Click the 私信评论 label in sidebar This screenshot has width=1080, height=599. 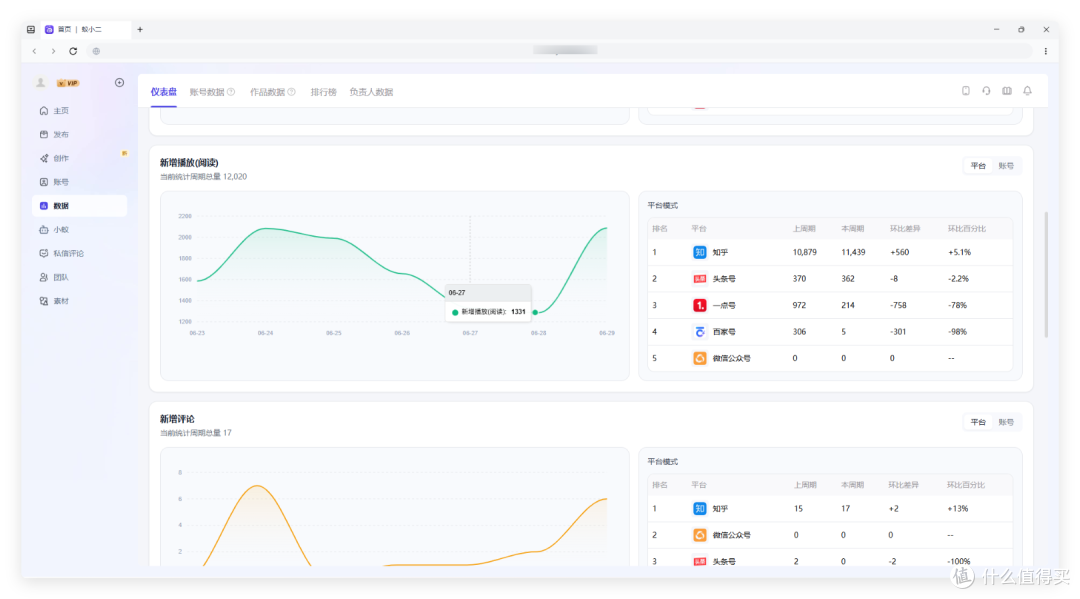(x=68, y=253)
